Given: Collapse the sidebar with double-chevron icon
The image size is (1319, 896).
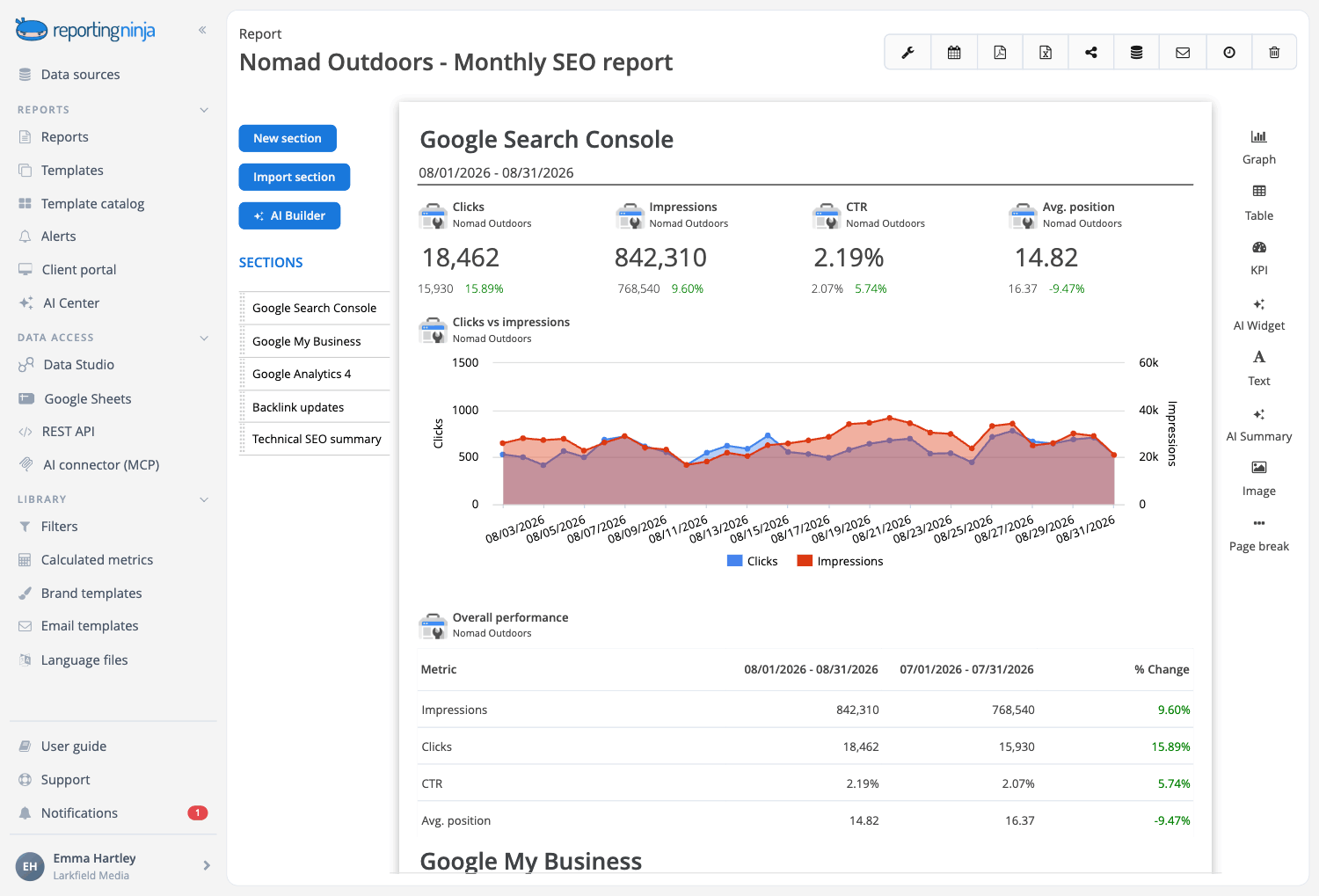Looking at the screenshot, I should pos(202,30).
